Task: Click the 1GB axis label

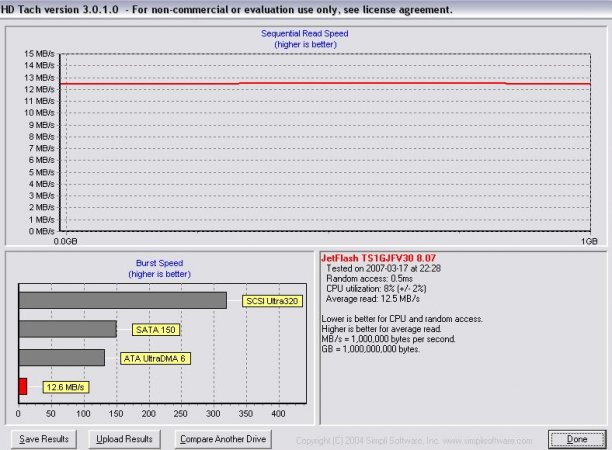Action: pos(589,242)
